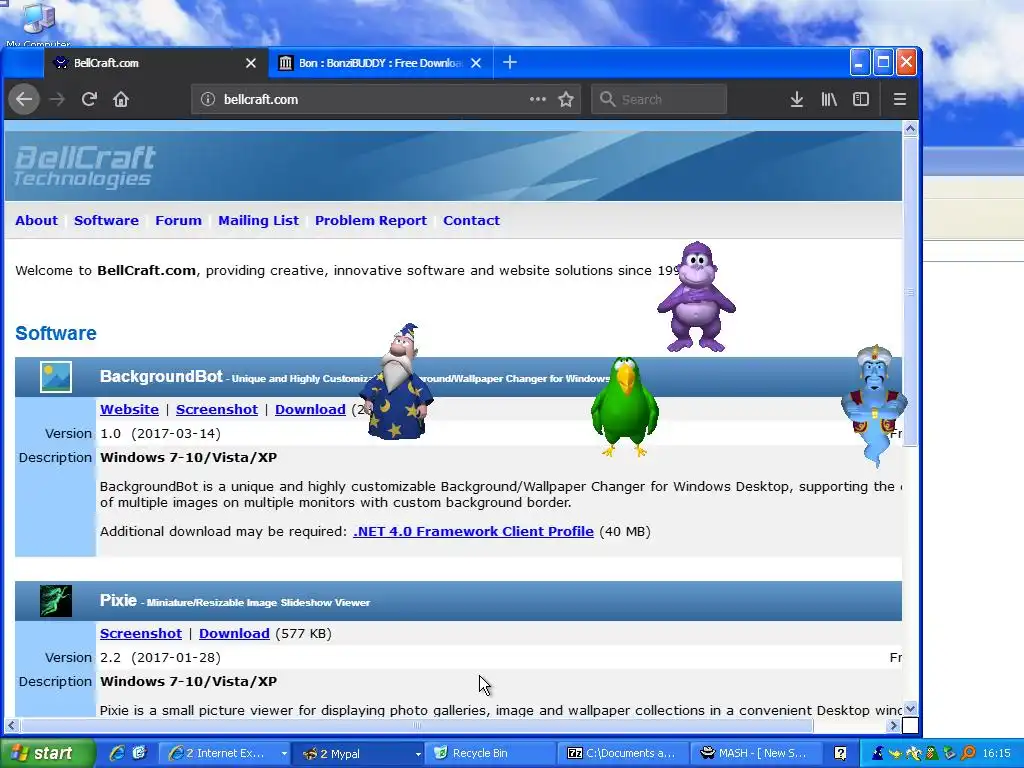Click the 16:15 system clock
Image resolution: width=1024 pixels, height=768 pixels.
click(x=997, y=753)
